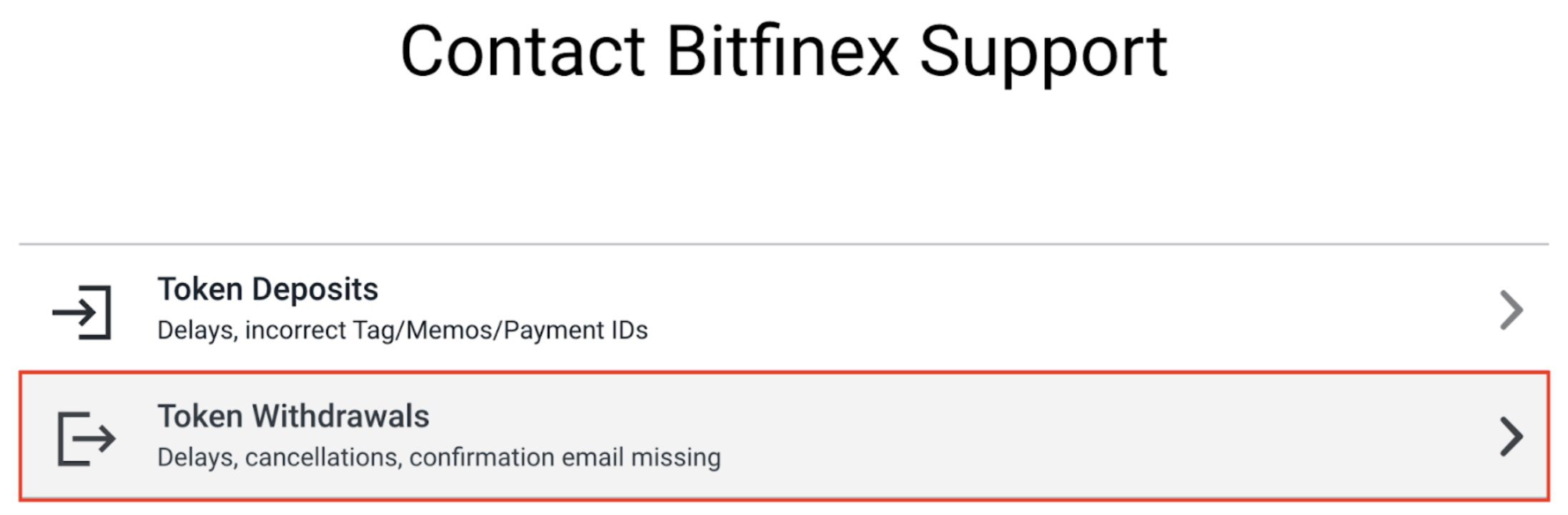Select the Token Withdrawals heading
The image size is (1568, 515).
(293, 416)
